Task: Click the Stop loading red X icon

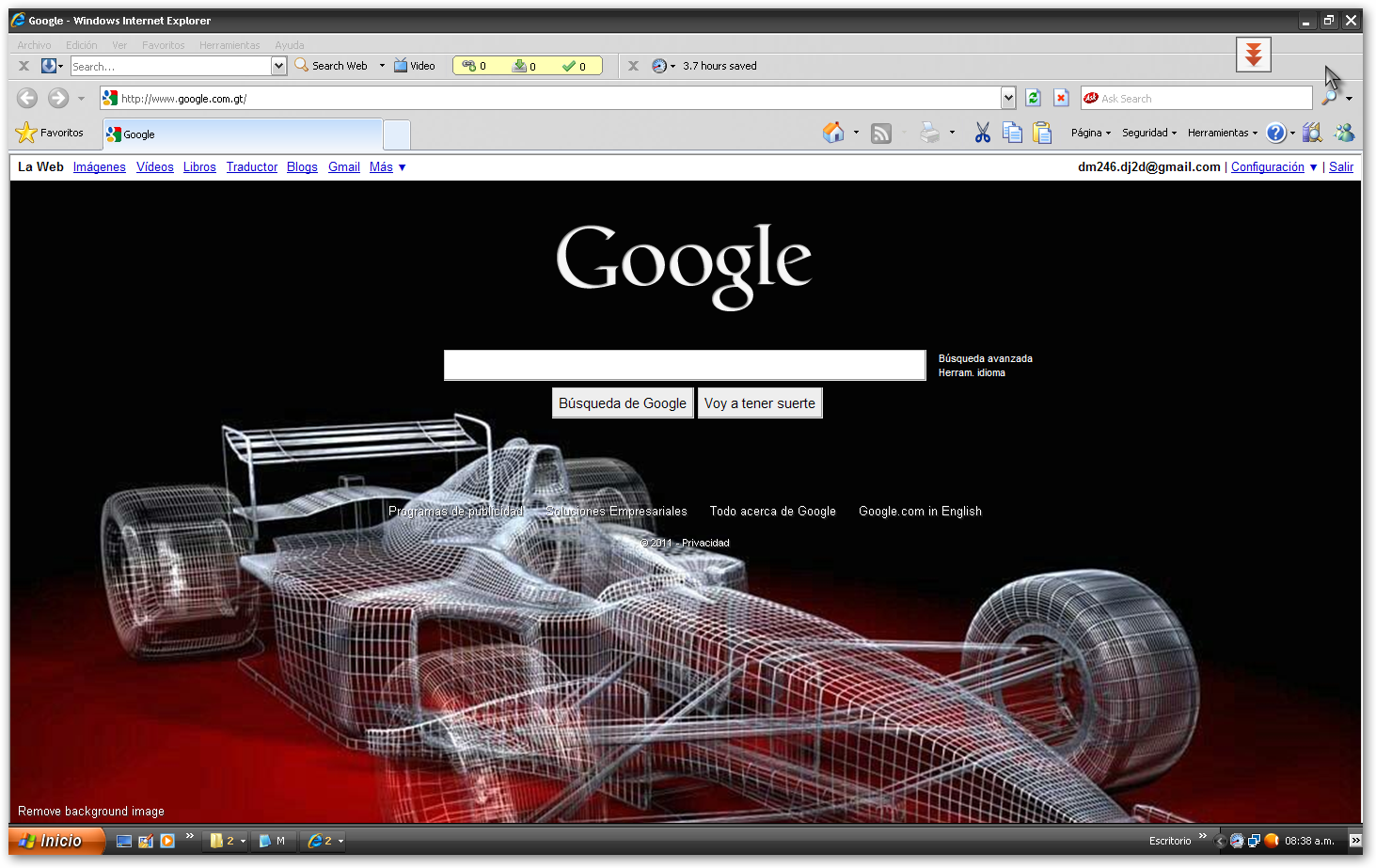Action: tap(1061, 98)
